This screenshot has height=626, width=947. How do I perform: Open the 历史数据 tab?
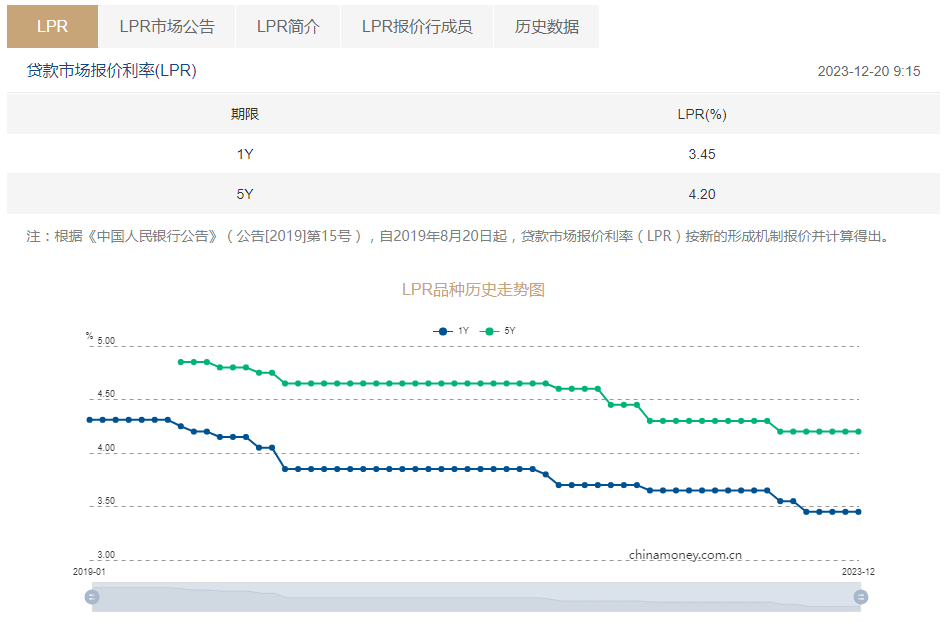546,27
